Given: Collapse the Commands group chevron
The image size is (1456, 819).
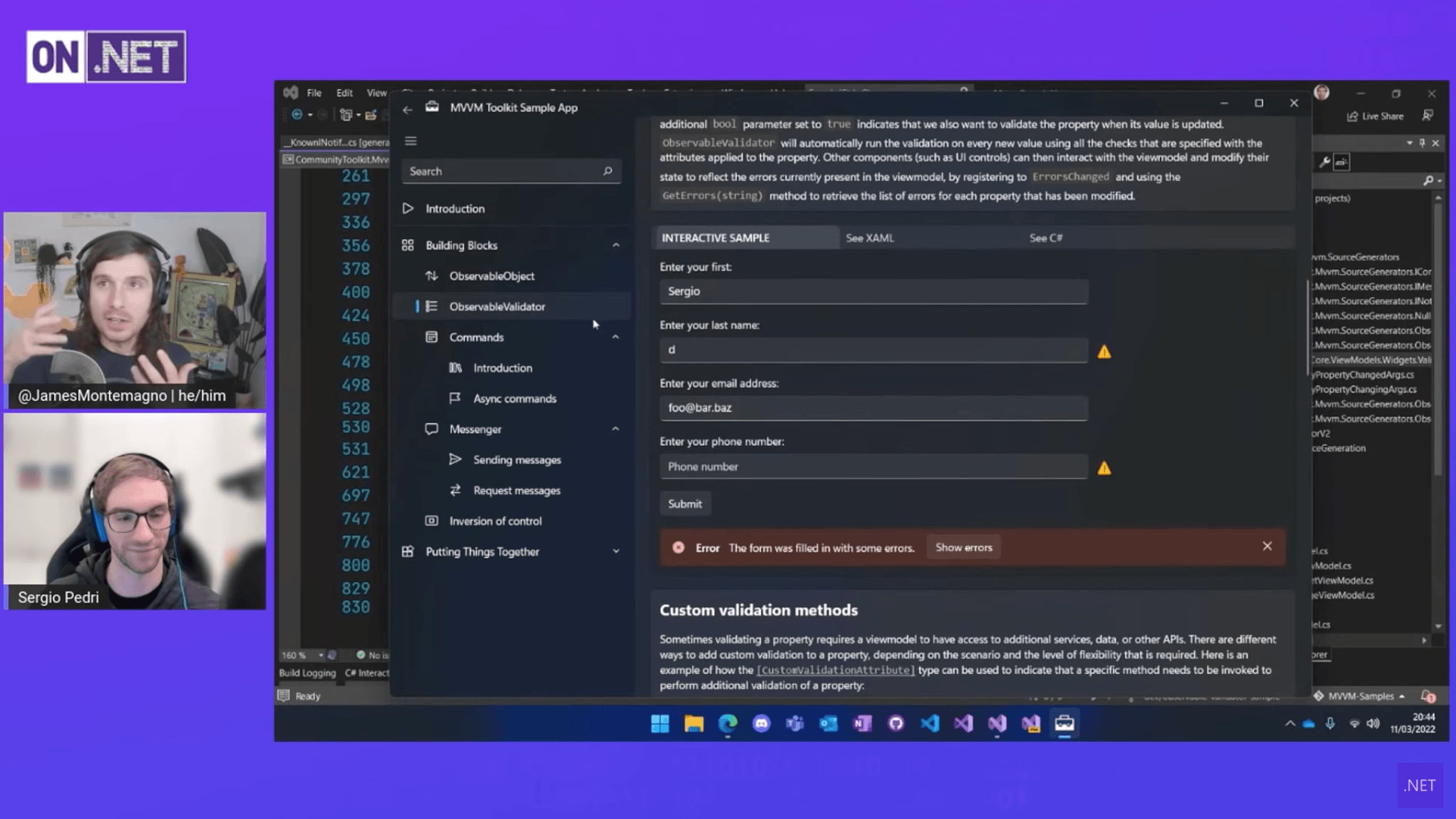Looking at the screenshot, I should (616, 337).
